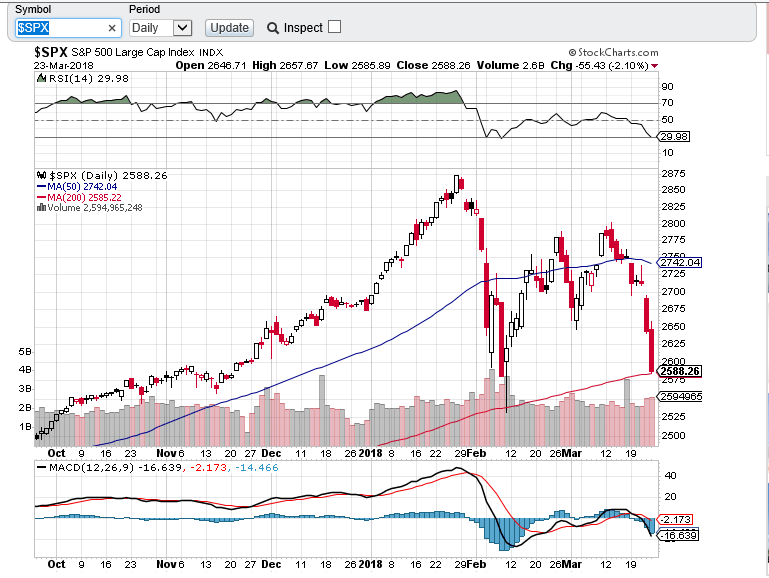Enable the Inspect checkbox
Screen dimensions: 769x578
334,27
